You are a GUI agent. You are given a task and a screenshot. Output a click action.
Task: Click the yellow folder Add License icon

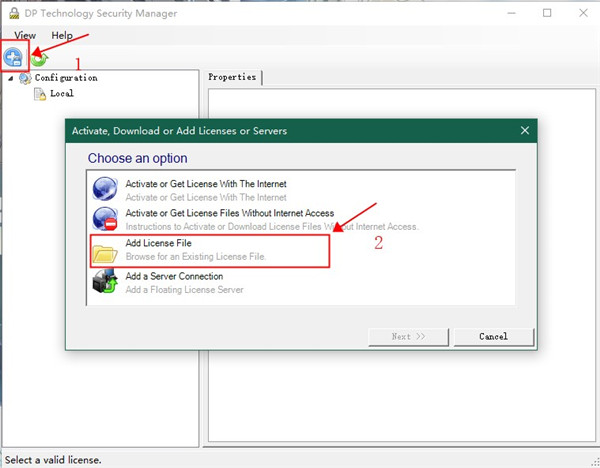pyautogui.click(x=105, y=254)
